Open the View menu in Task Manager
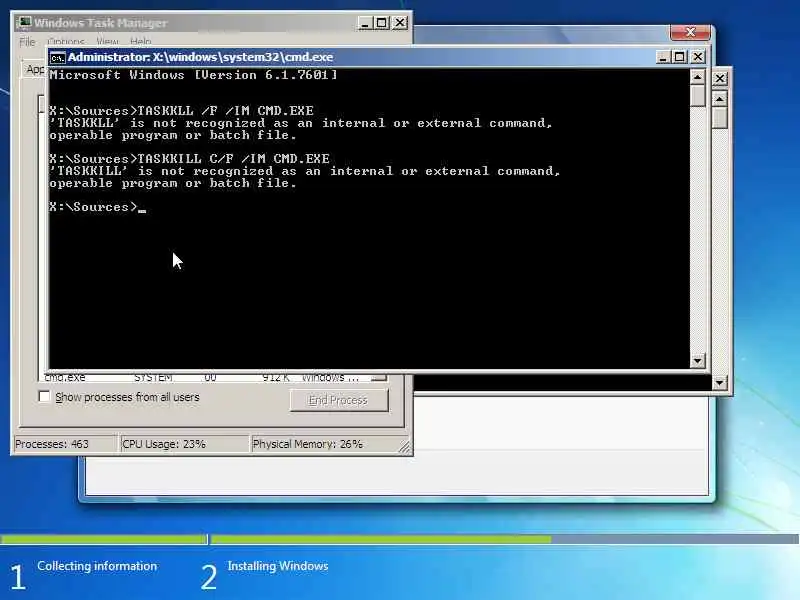 (107, 41)
